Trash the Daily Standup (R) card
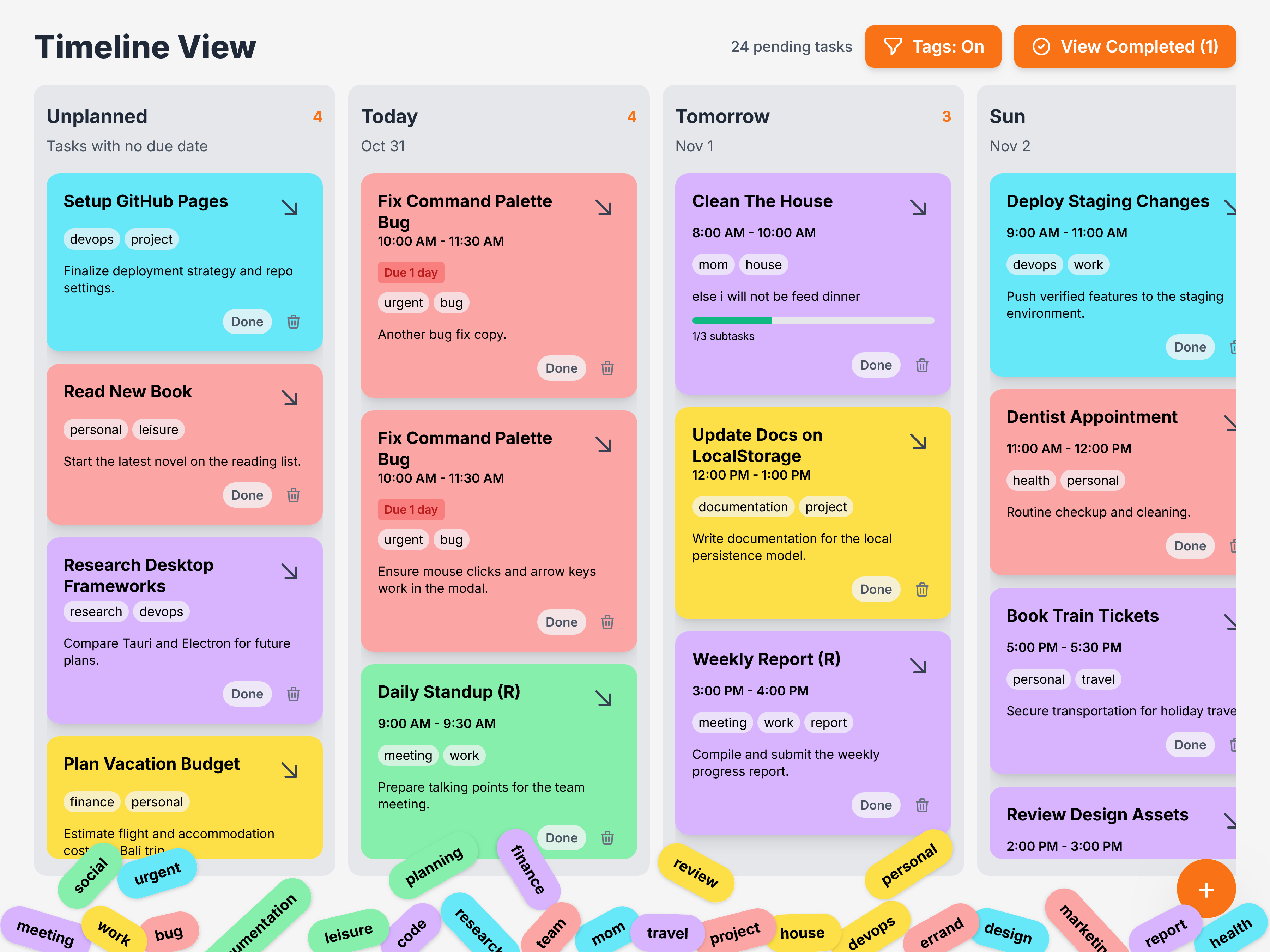The width and height of the screenshot is (1270, 952). 607,838
